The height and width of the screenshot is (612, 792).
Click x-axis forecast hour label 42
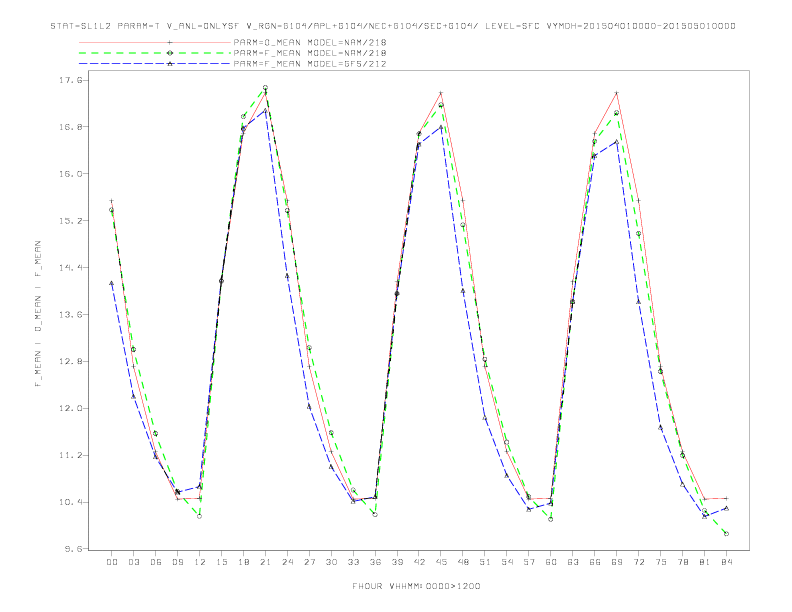click(419, 562)
